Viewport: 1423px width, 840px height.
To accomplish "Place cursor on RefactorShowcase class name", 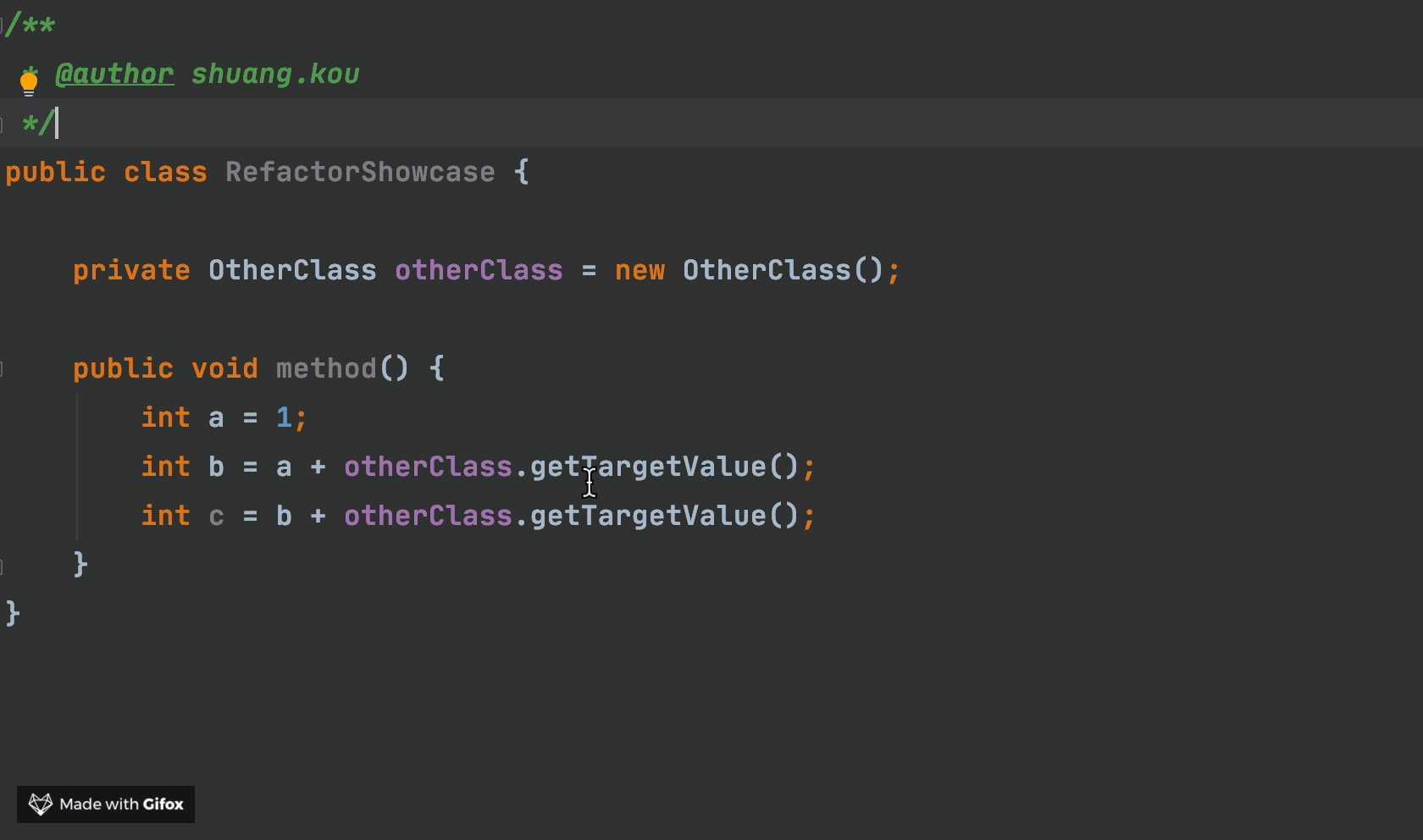I will 359,173.
